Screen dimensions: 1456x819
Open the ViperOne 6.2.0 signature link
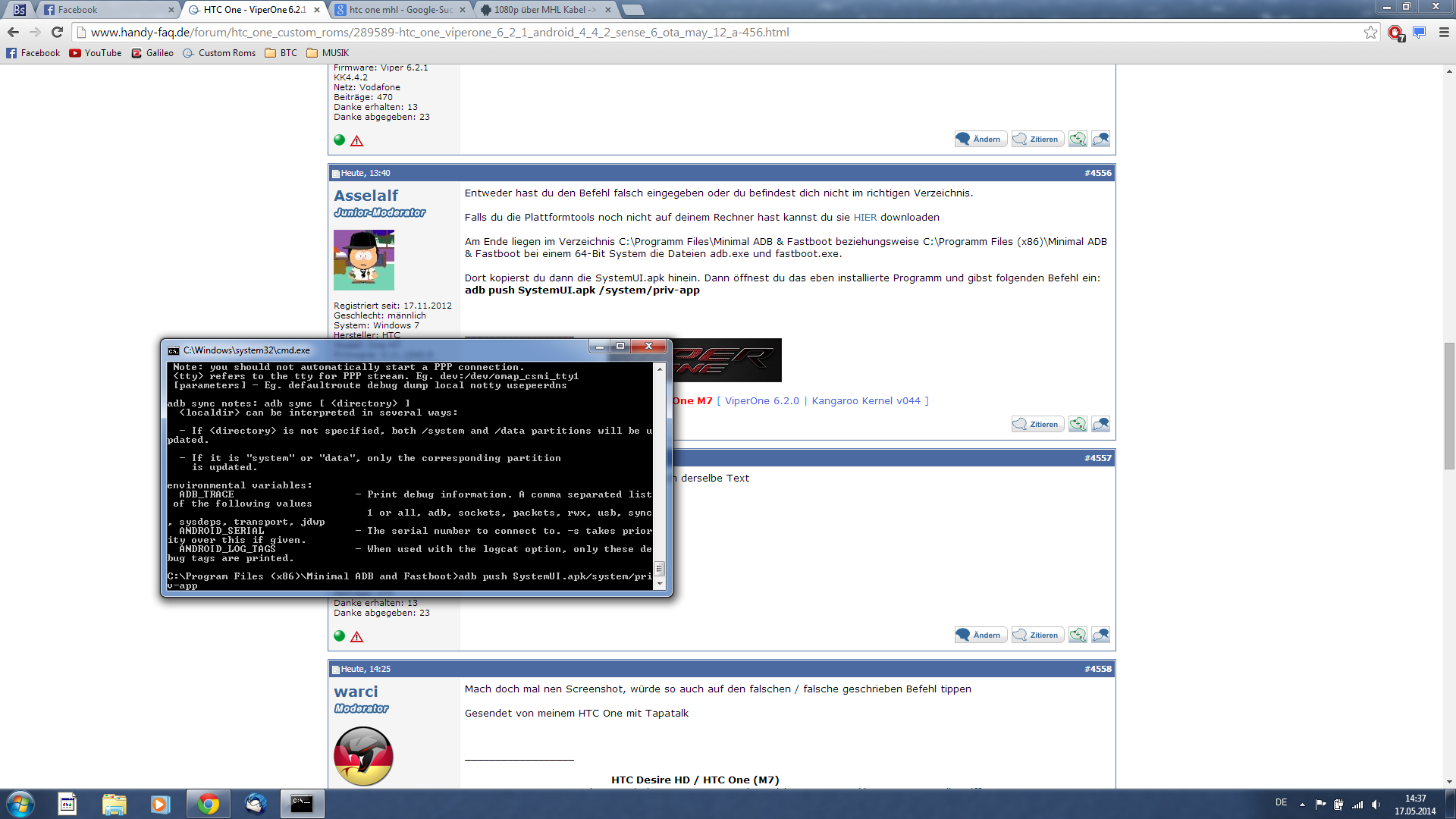pyautogui.click(x=761, y=400)
